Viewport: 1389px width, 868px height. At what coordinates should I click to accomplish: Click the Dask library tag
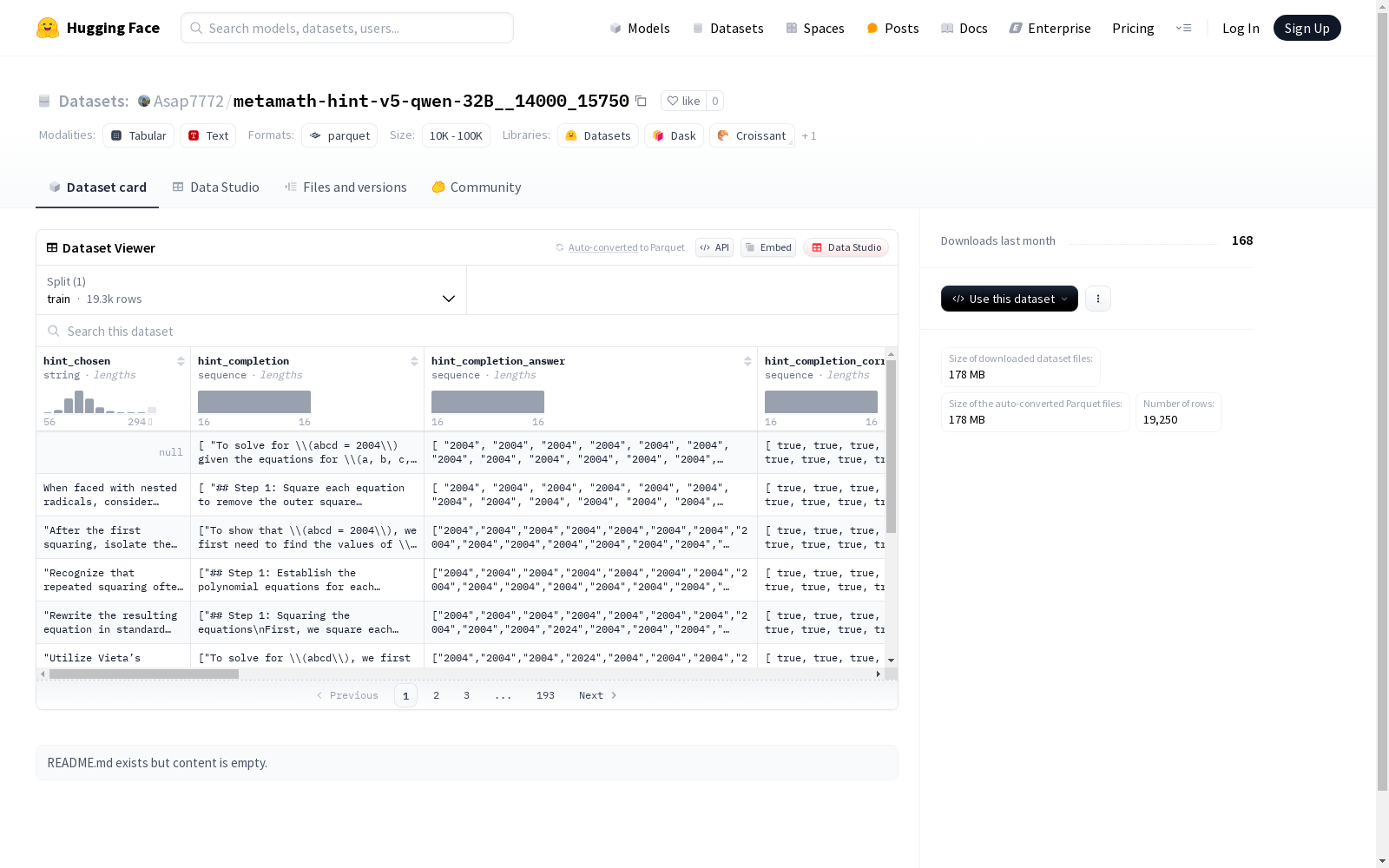click(674, 135)
